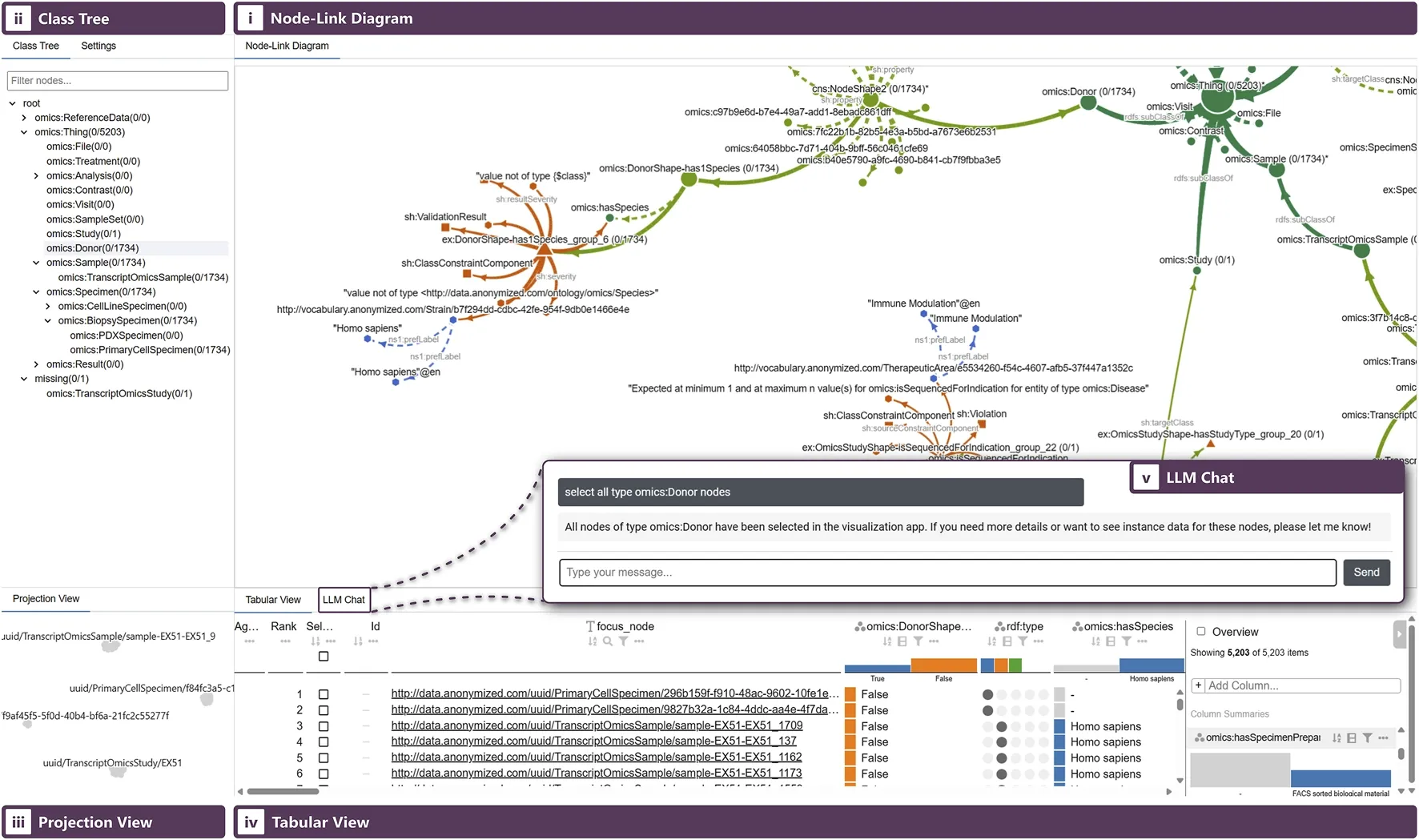Collapse the omics:Thing tree node
Viewport: 1419px width, 840px height.
click(24, 132)
